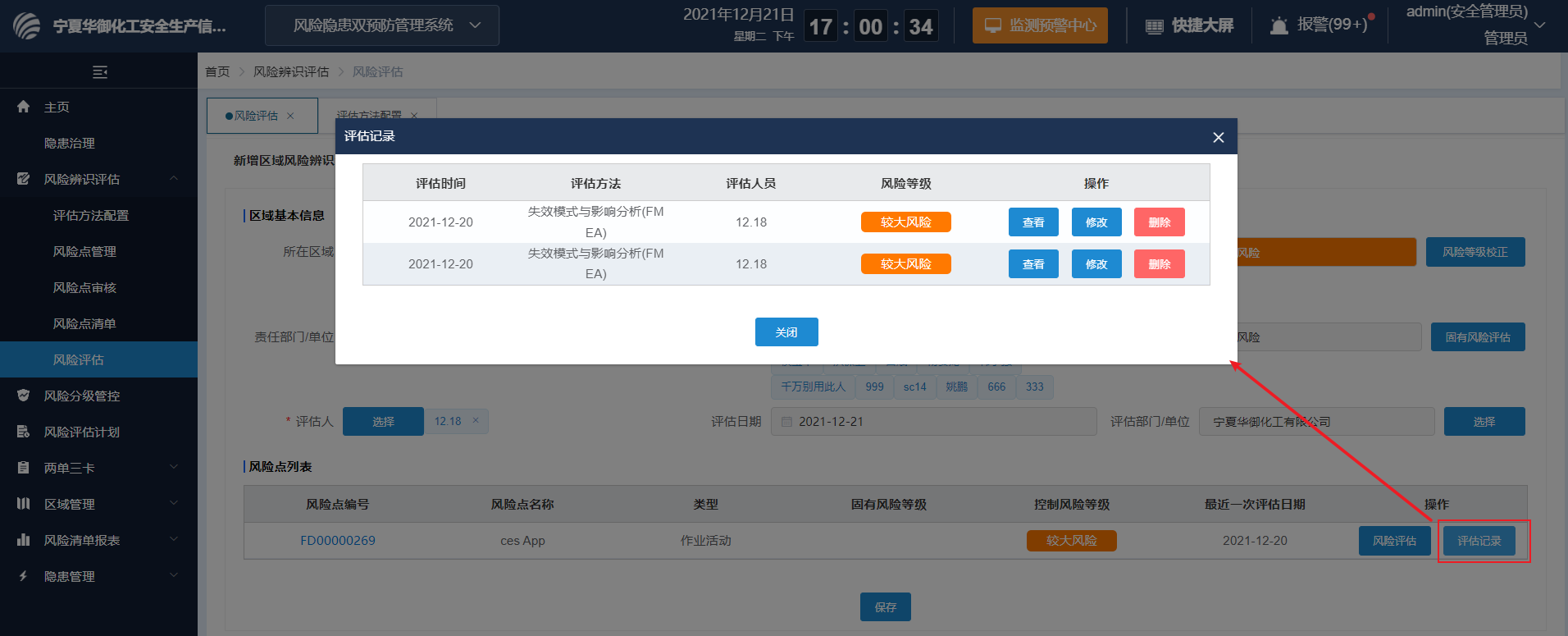Click 风险辨识评估 in the breadcrumb
This screenshot has height=636, width=1568.
pos(291,72)
